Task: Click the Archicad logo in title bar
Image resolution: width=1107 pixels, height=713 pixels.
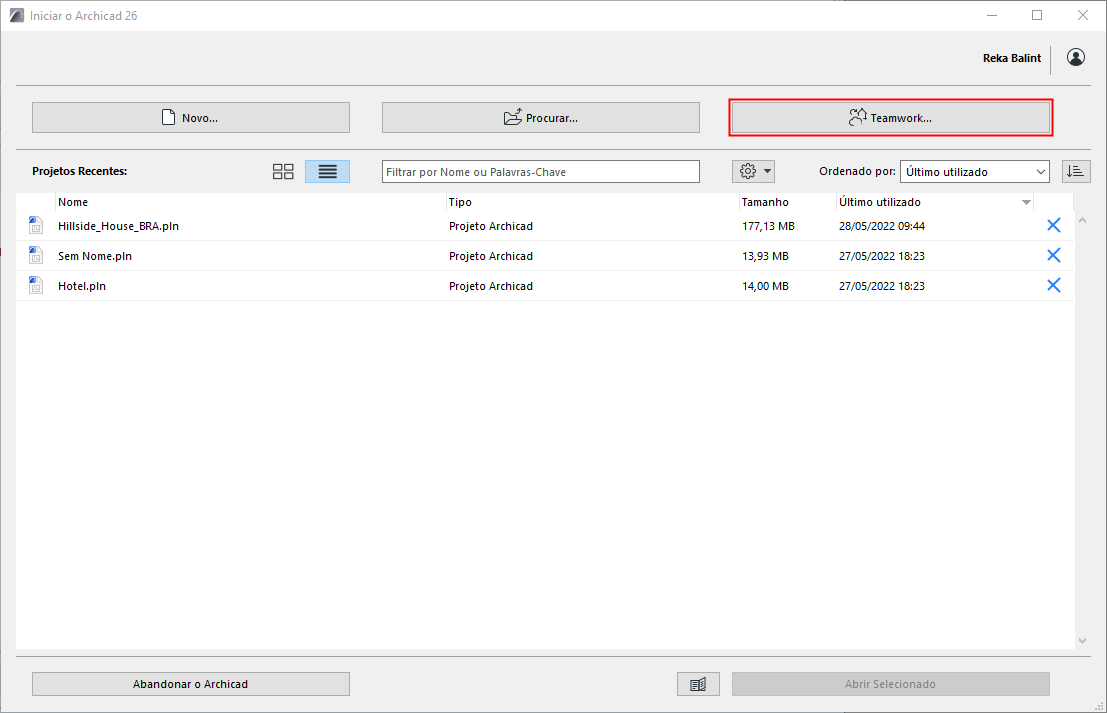Action: coord(16,15)
